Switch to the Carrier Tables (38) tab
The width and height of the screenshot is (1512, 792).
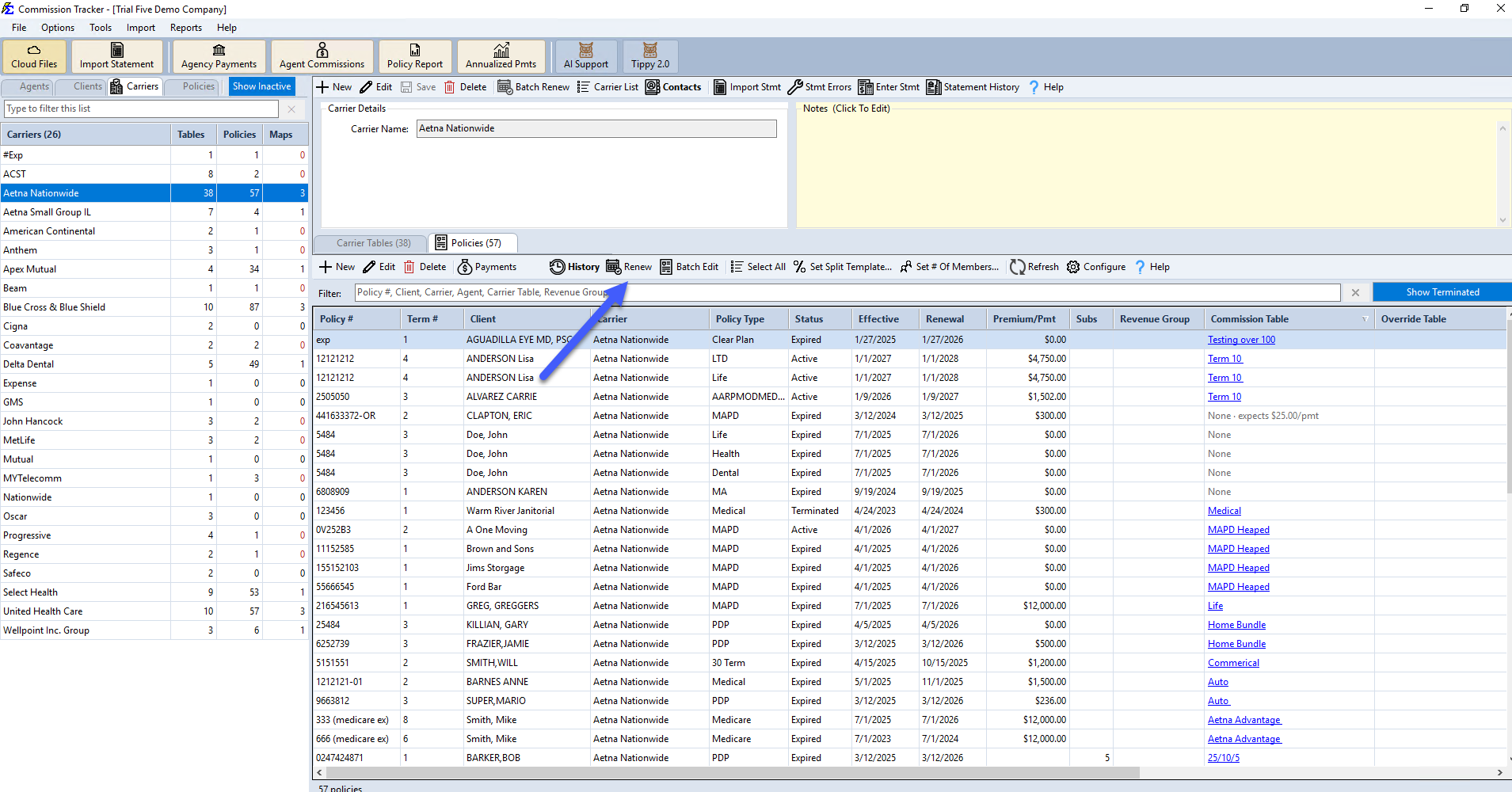[x=370, y=243]
